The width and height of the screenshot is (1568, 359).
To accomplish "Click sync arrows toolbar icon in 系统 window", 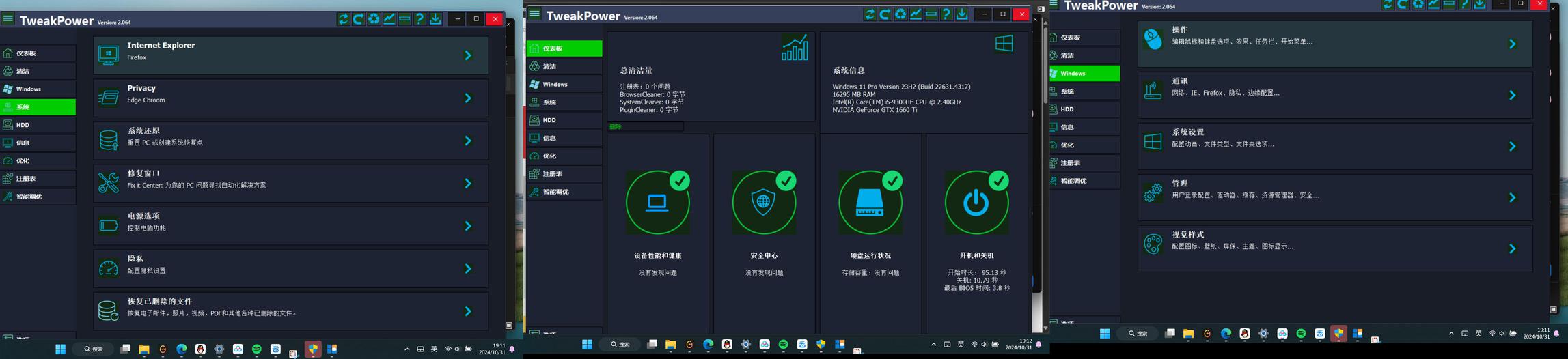I will tap(343, 19).
